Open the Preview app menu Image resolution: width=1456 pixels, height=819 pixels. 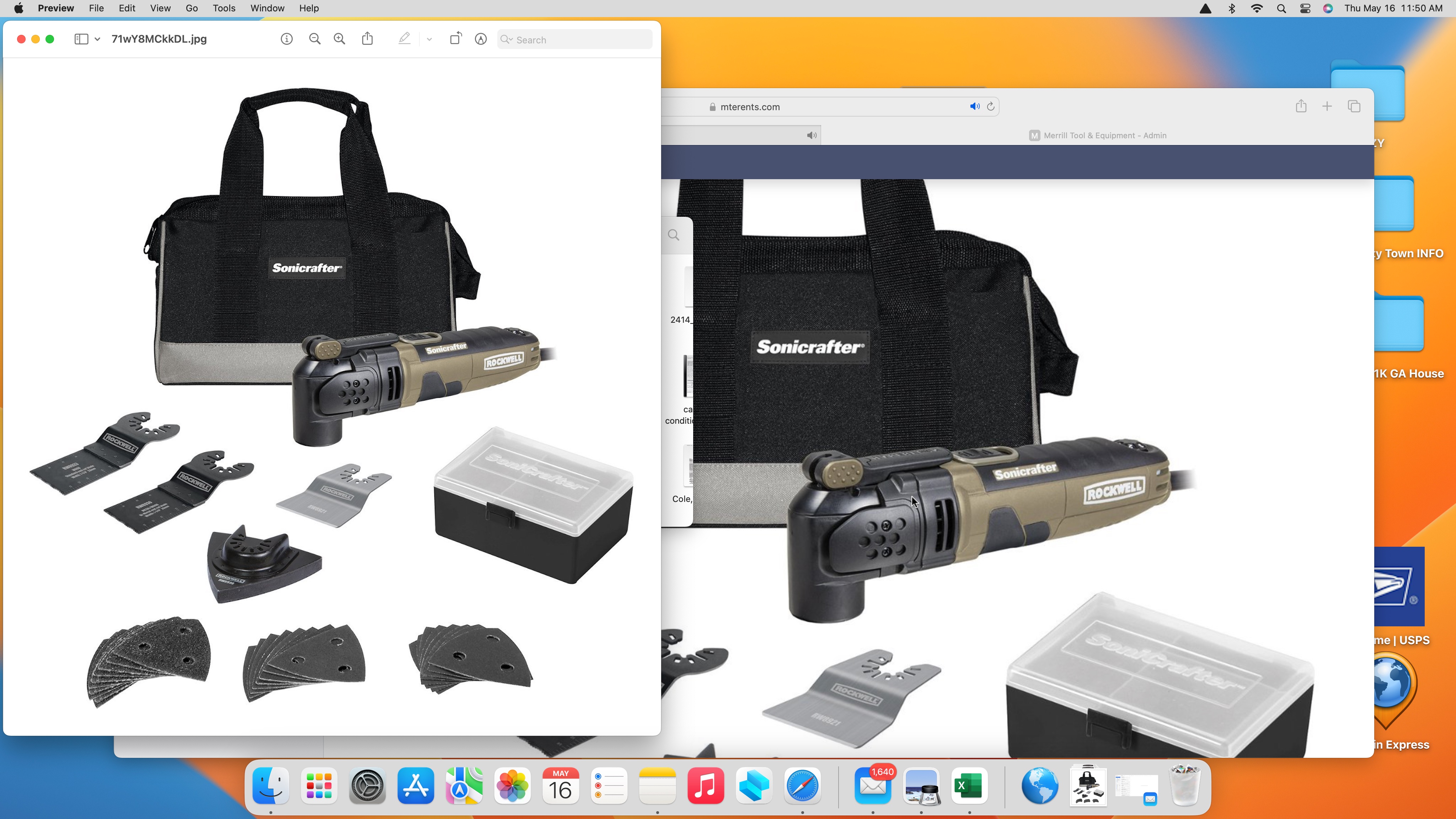55,9
